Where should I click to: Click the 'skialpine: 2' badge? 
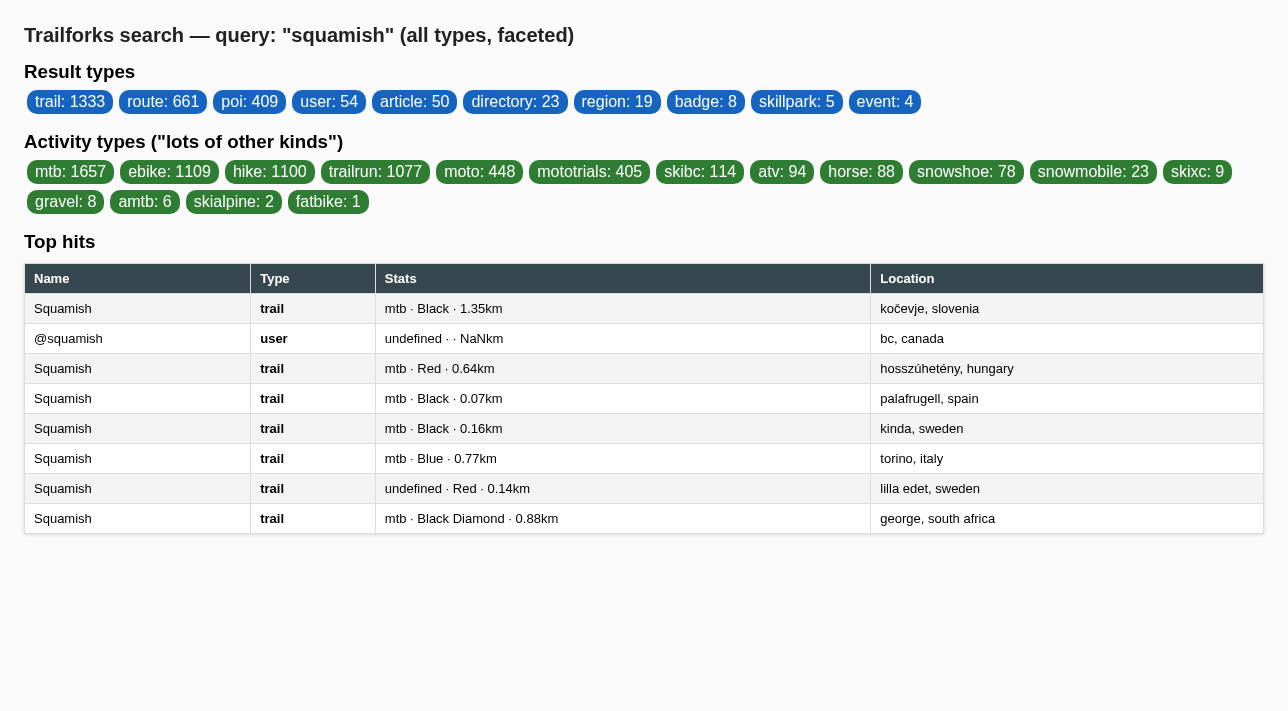coord(234,202)
